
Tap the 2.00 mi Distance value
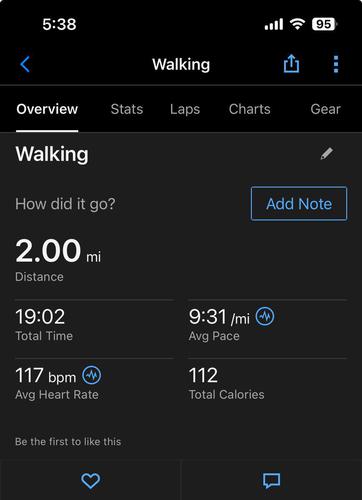coord(58,260)
